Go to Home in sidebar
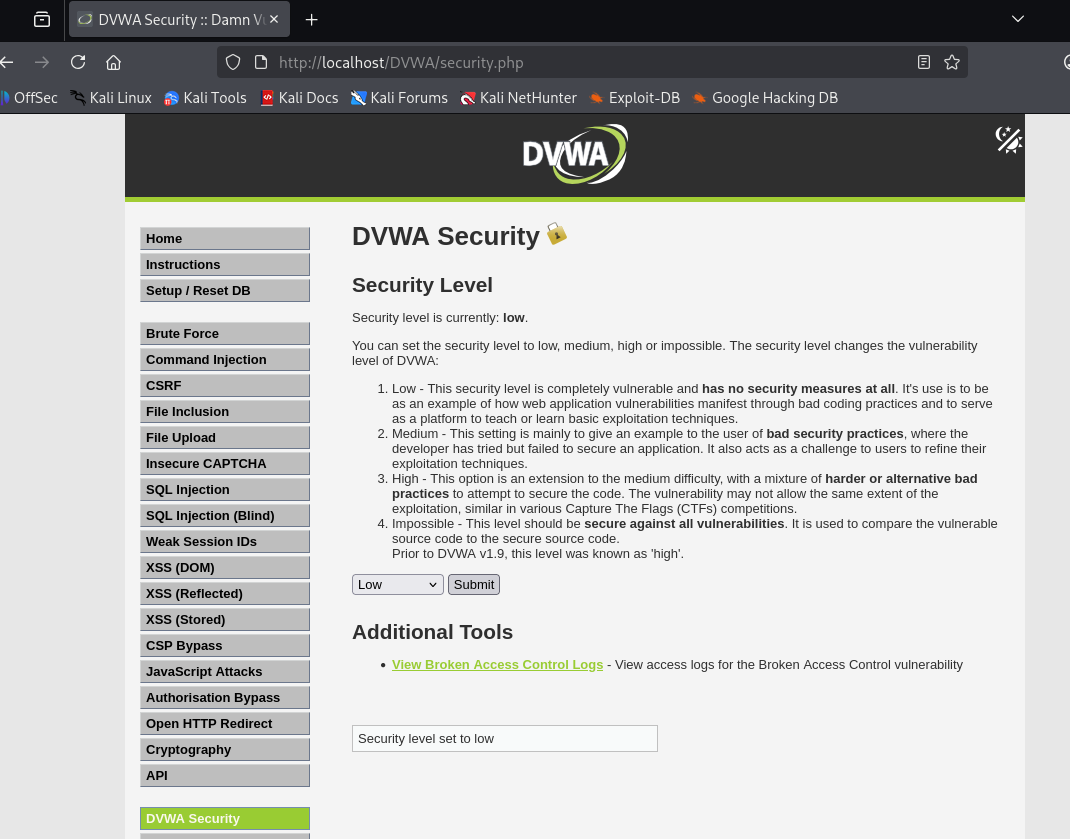This screenshot has width=1070, height=839. (x=225, y=238)
